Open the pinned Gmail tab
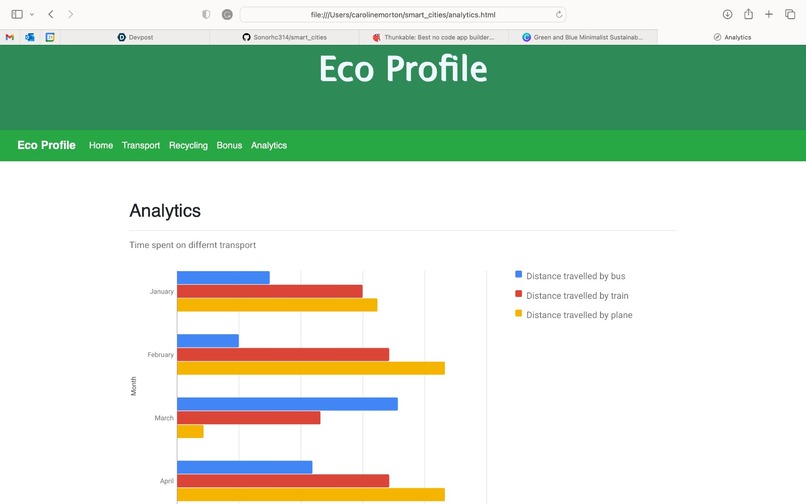Image resolution: width=806 pixels, height=504 pixels. point(10,37)
